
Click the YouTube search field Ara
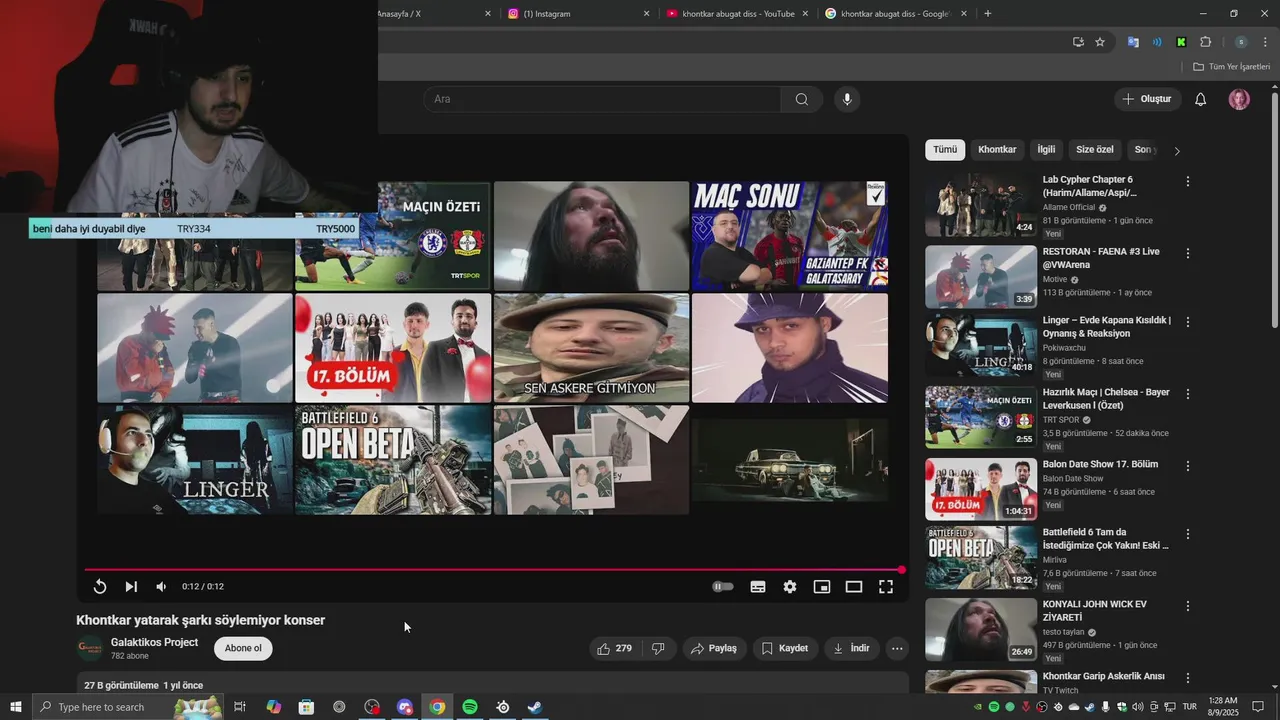(x=602, y=99)
